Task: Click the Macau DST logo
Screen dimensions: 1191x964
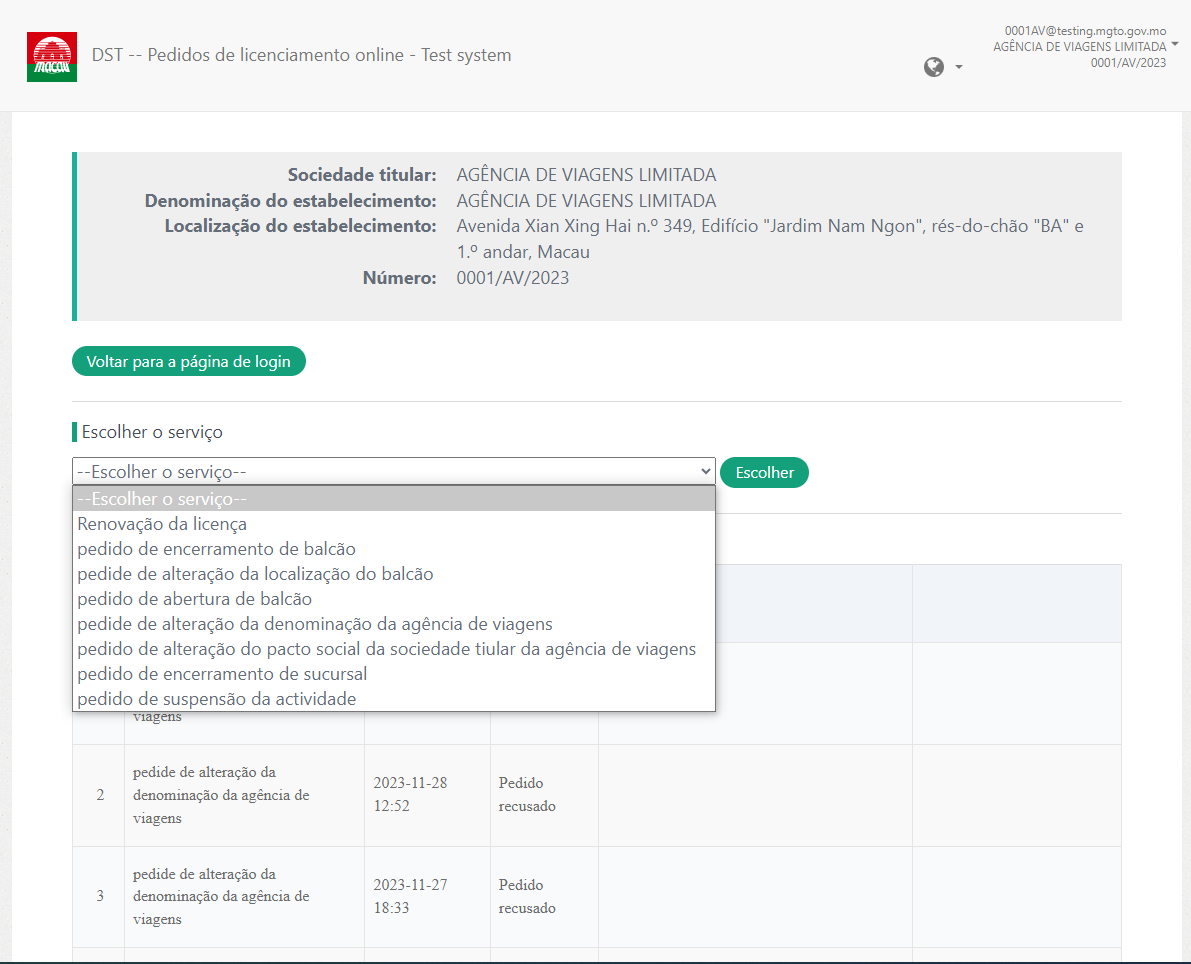Action: pos(51,56)
